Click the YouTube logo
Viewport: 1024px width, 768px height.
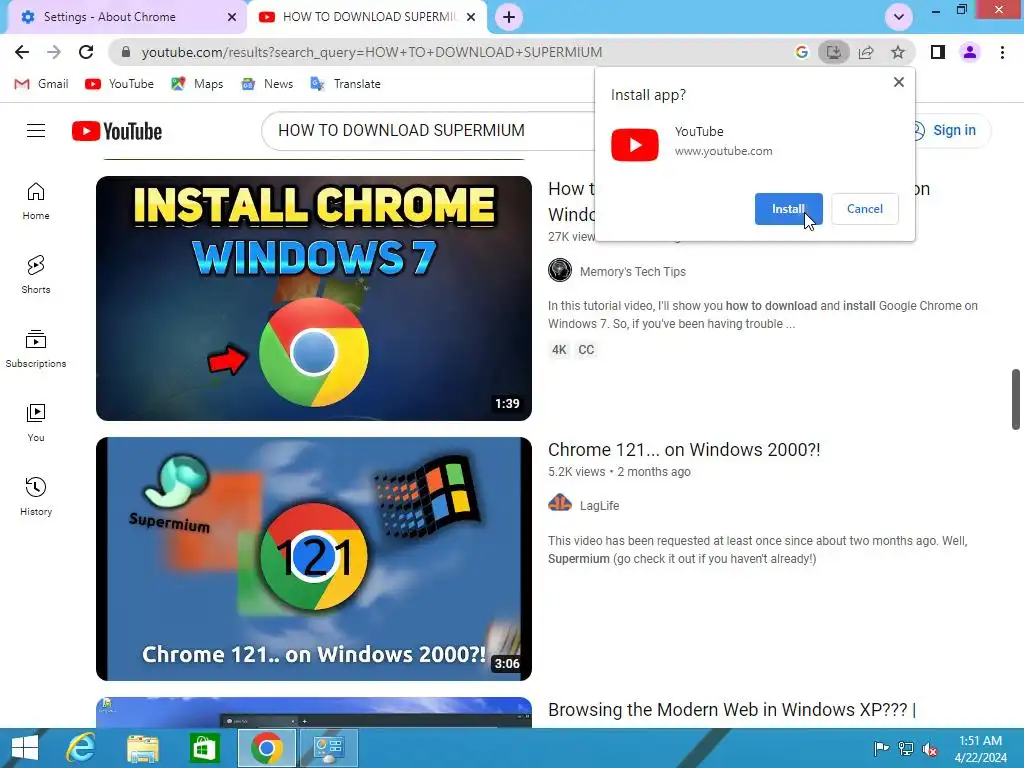(x=117, y=131)
